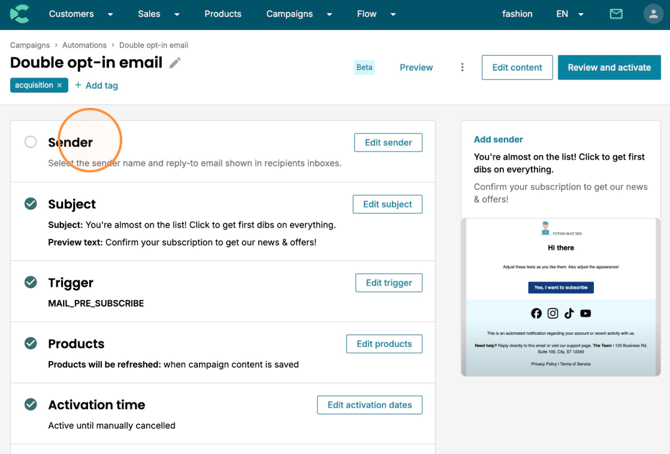Click 'Yes, I want to subscribe' in preview
This screenshot has height=454, width=670.
point(561,287)
